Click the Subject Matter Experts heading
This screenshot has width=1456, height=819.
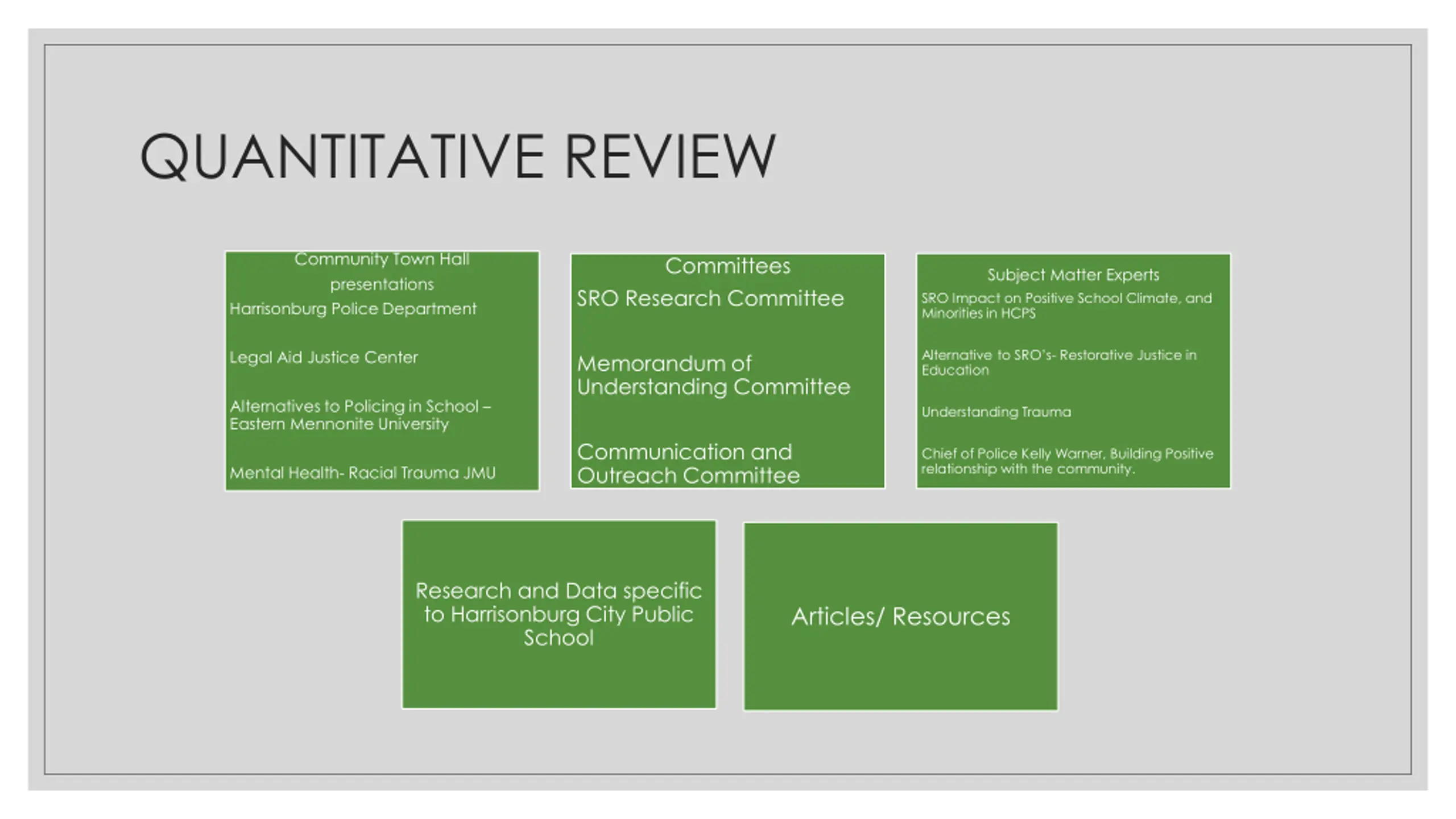pos(1073,275)
